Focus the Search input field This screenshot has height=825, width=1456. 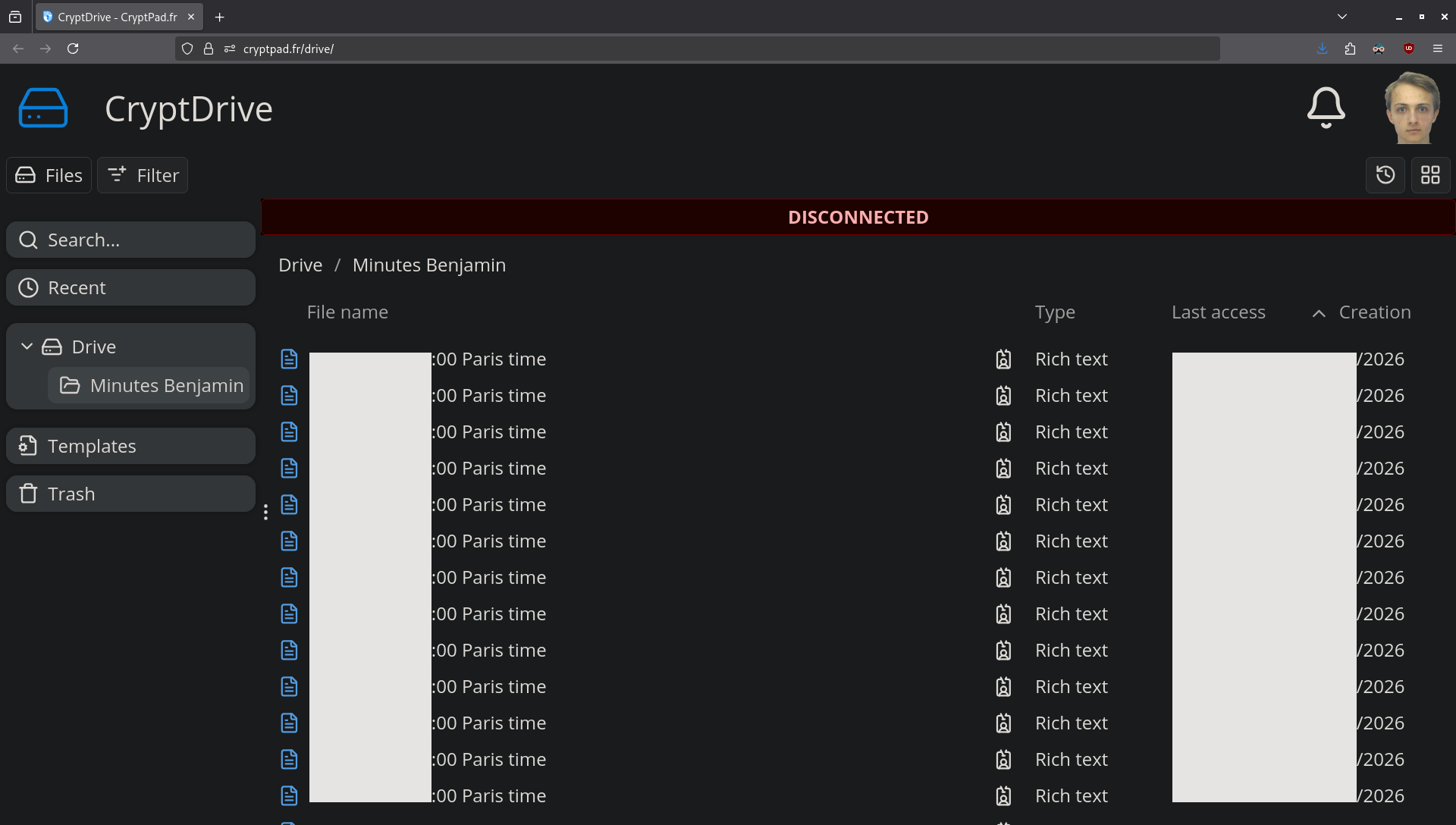[x=131, y=240]
